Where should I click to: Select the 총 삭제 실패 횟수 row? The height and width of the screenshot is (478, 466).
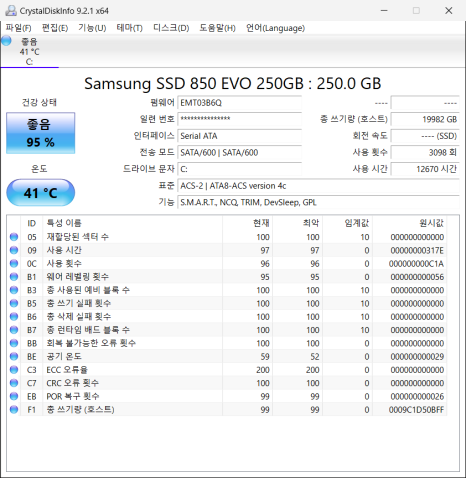227,317
